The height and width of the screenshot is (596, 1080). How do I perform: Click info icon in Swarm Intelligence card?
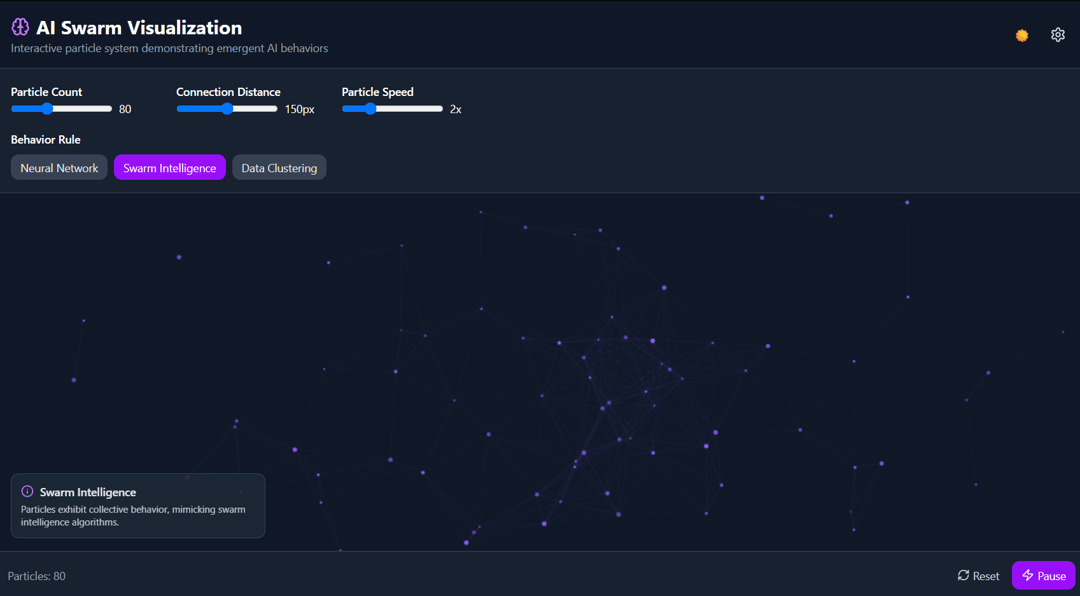pyautogui.click(x=28, y=491)
